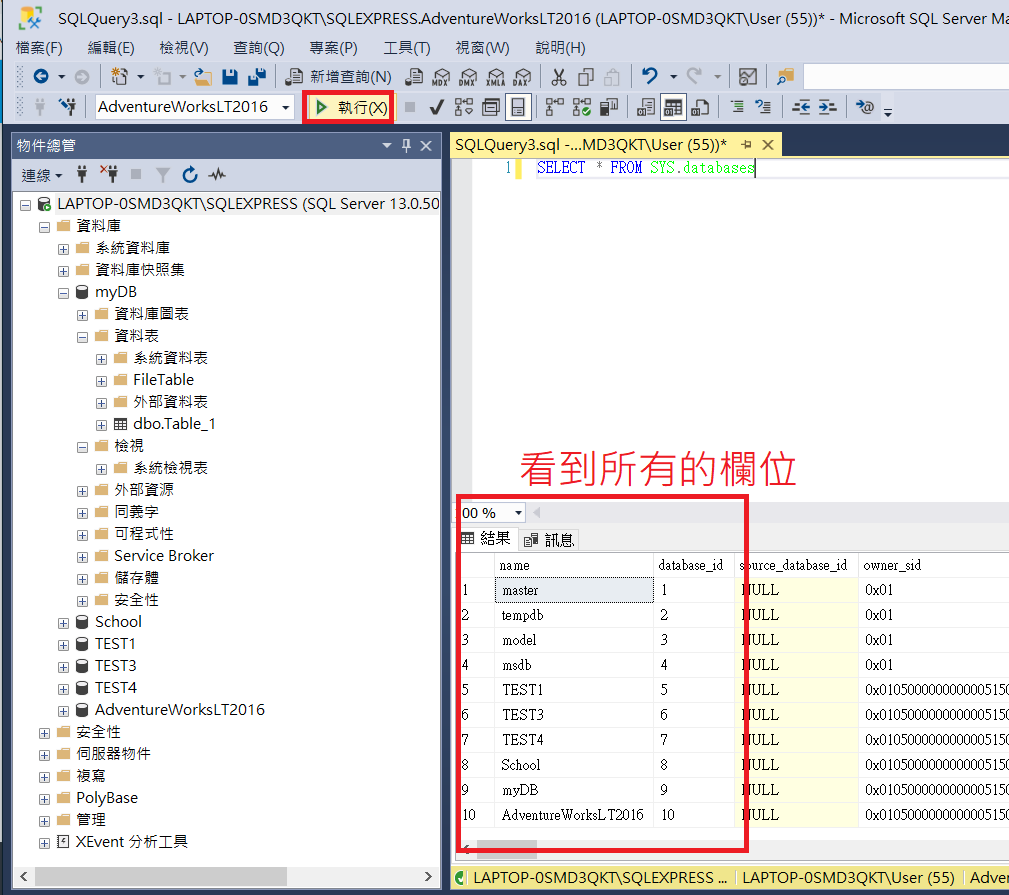This screenshot has height=895, width=1009.
Task: Open the Query Options icon
Action: tap(491, 107)
